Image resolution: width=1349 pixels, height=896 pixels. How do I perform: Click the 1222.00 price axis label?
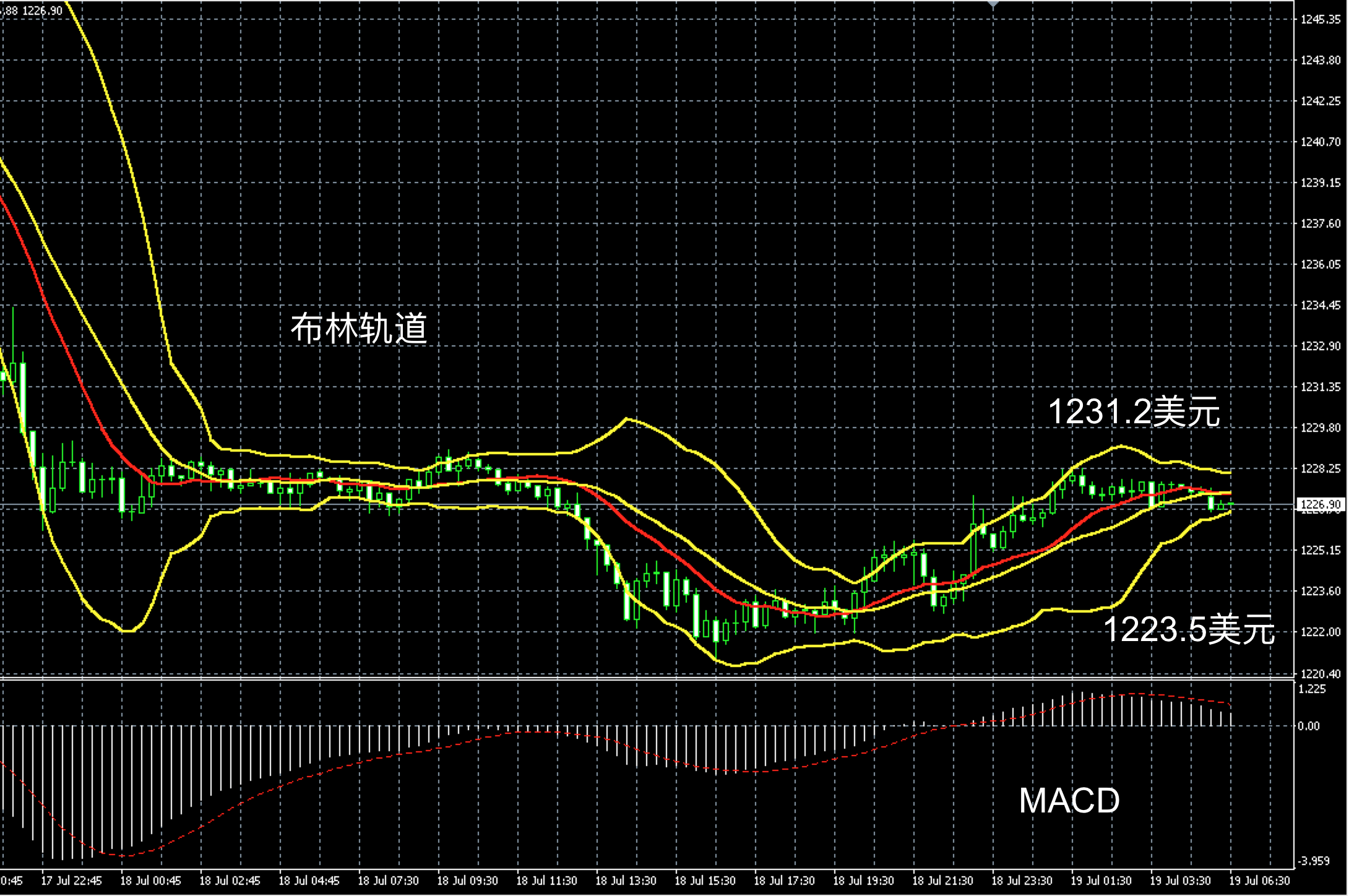[1320, 632]
